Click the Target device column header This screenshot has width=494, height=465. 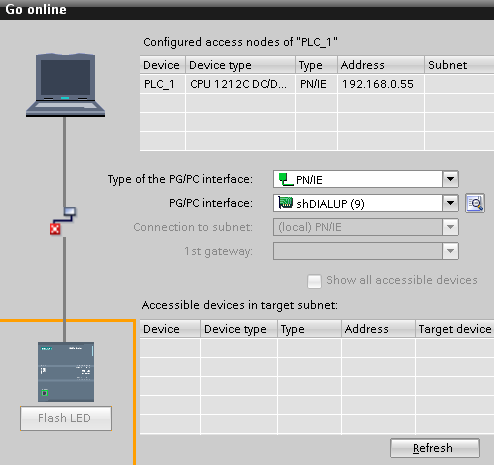coord(455,329)
